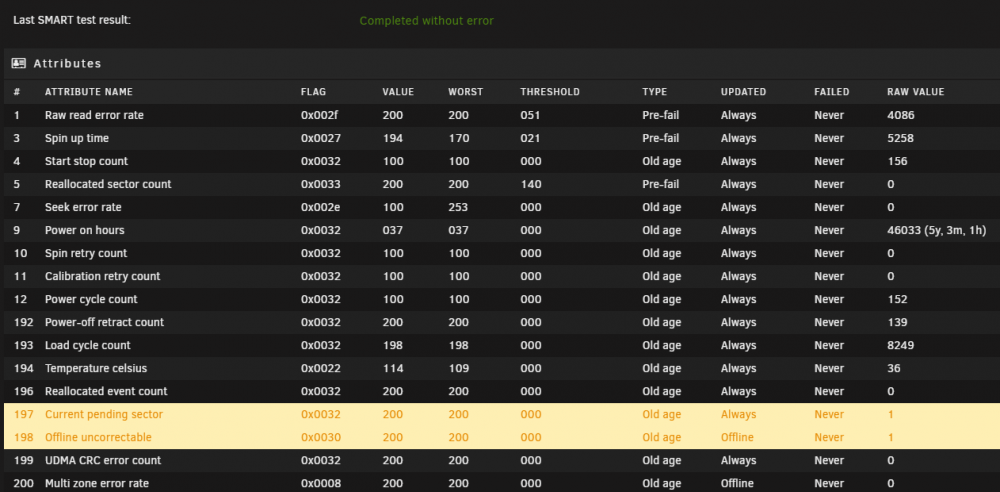Click the WORST column header
The image size is (1000, 492).
(466, 92)
